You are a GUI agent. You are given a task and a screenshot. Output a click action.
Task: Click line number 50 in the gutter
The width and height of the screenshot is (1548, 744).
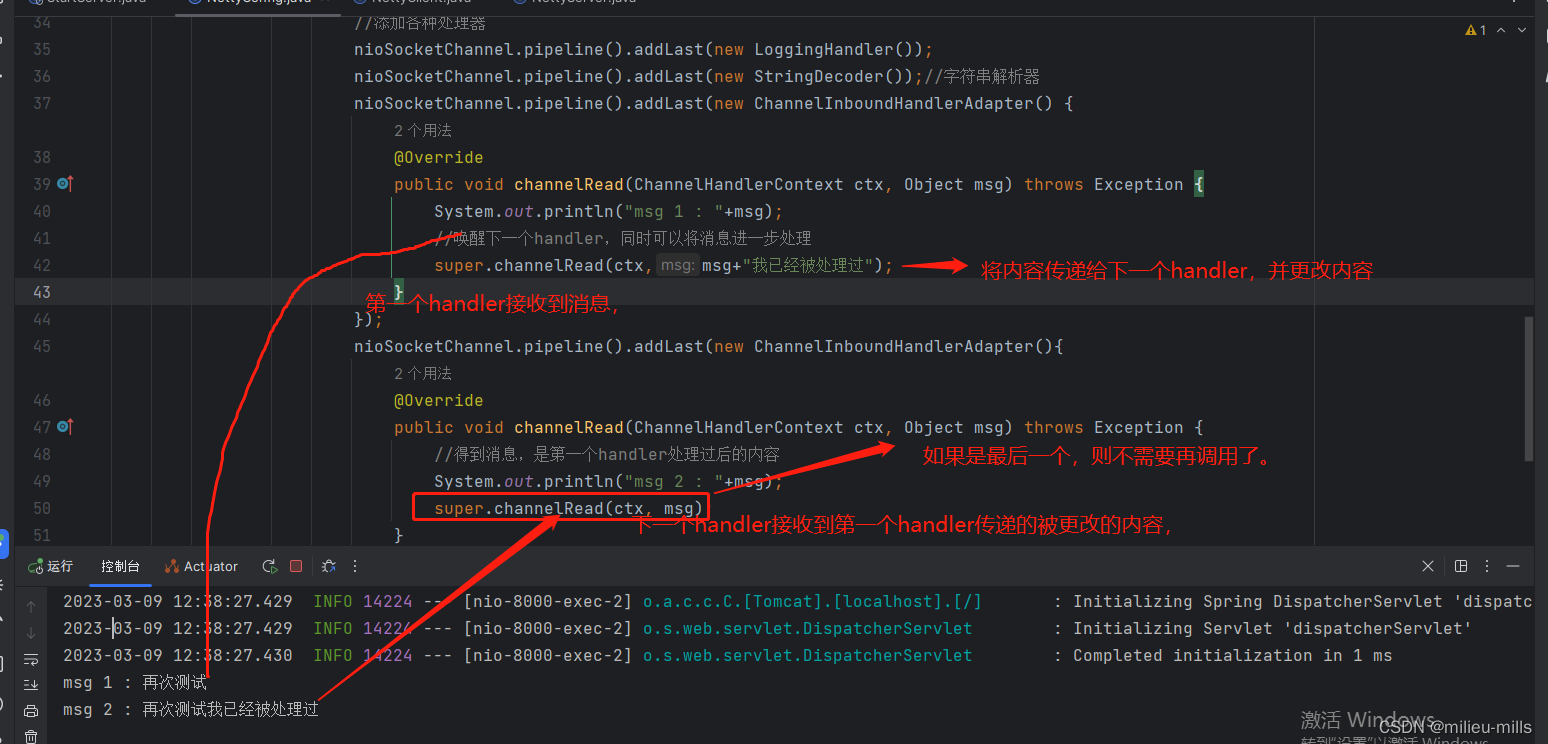click(41, 508)
